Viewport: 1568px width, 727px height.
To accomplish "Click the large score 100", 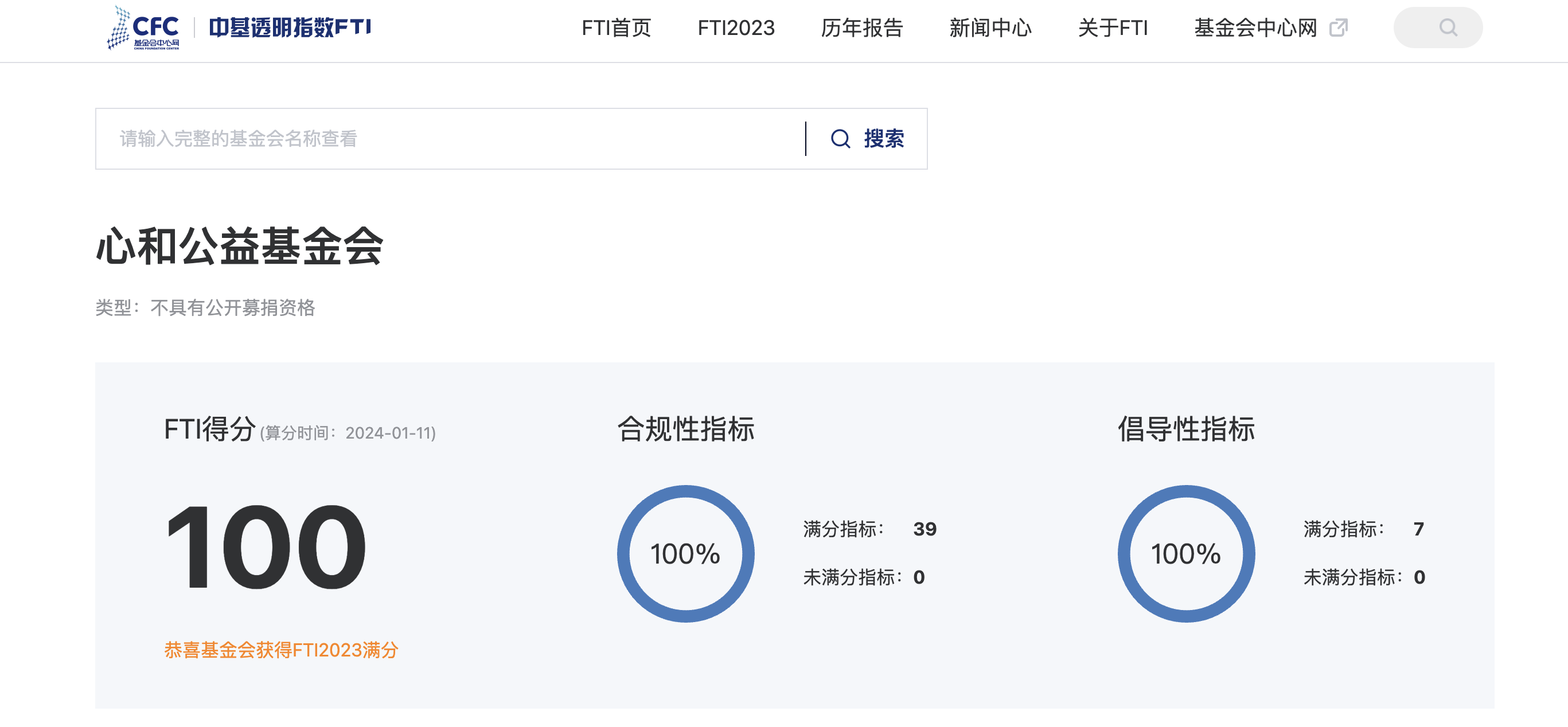I will (266, 547).
